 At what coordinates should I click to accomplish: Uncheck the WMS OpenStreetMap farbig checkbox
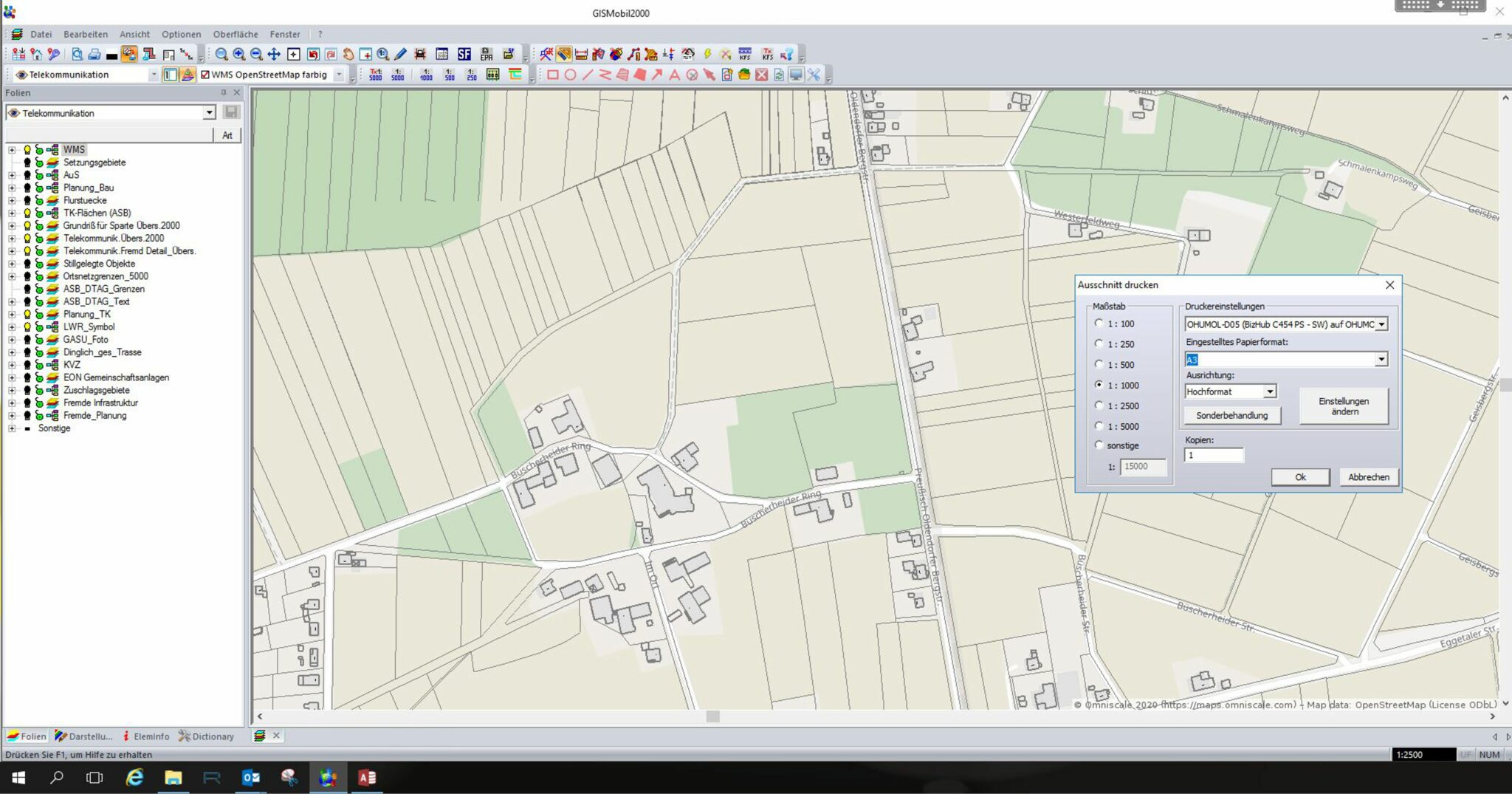(205, 75)
